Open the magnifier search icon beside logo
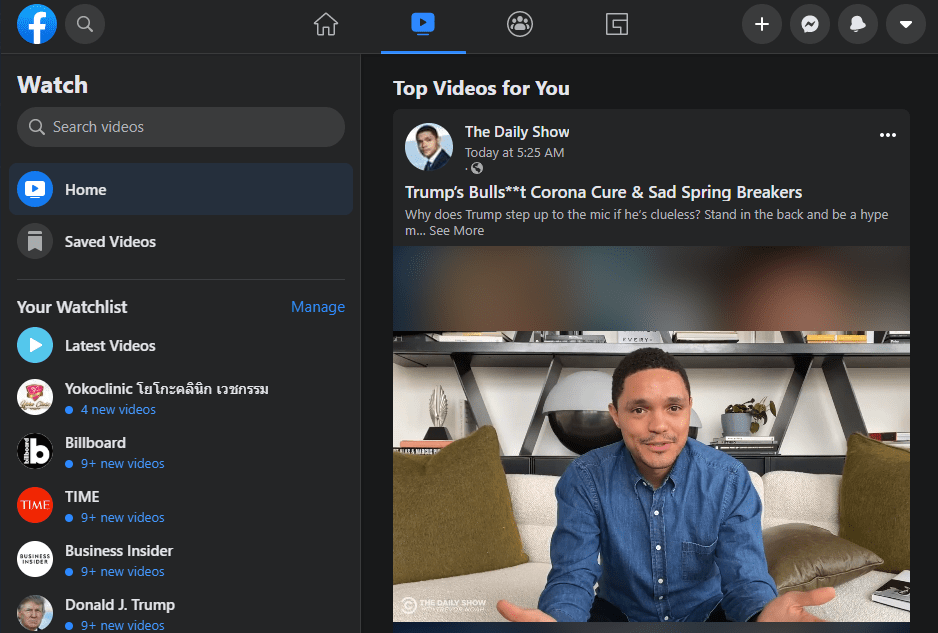The height and width of the screenshot is (633, 938). pos(85,24)
